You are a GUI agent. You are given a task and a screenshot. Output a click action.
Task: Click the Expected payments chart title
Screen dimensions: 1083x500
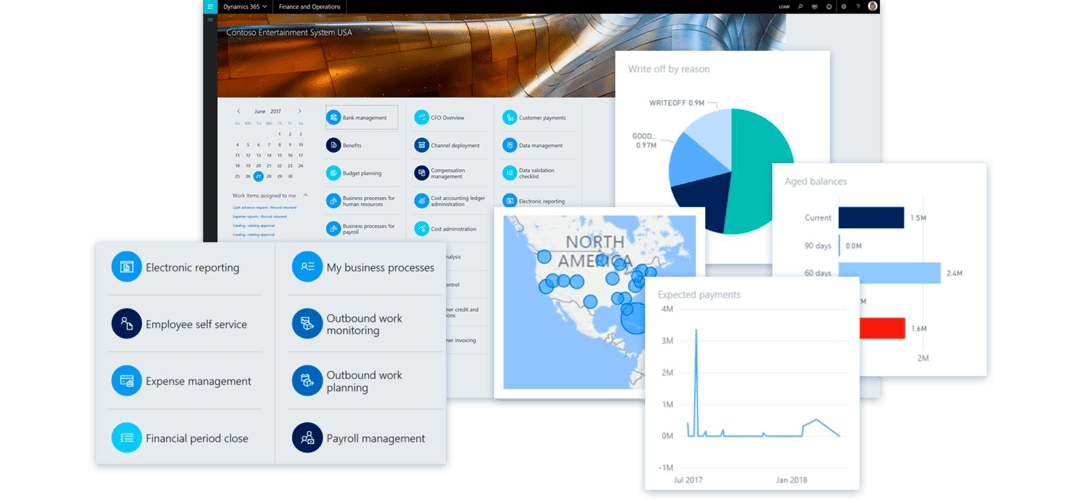click(699, 295)
